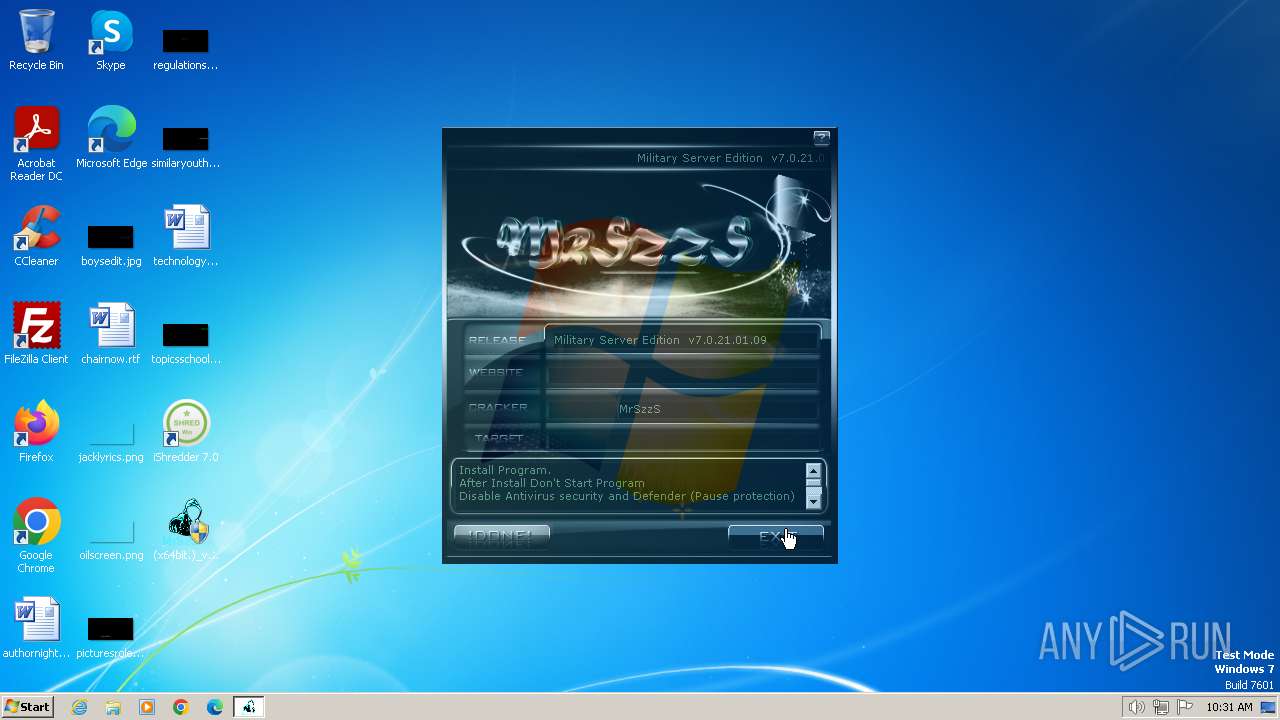Click the RELEASE field showing Military Server Edition
1280x720 pixels.
click(683, 340)
